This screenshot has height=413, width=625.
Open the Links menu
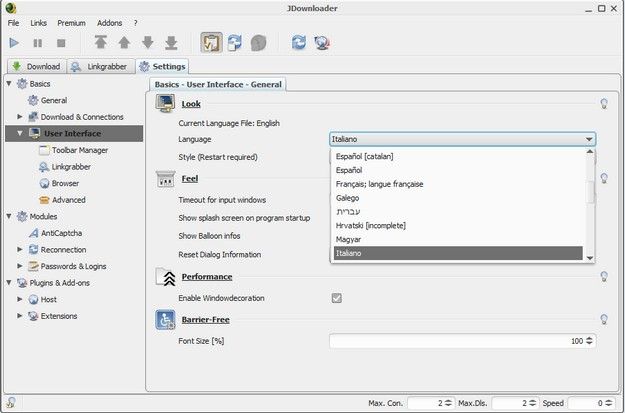coord(38,23)
